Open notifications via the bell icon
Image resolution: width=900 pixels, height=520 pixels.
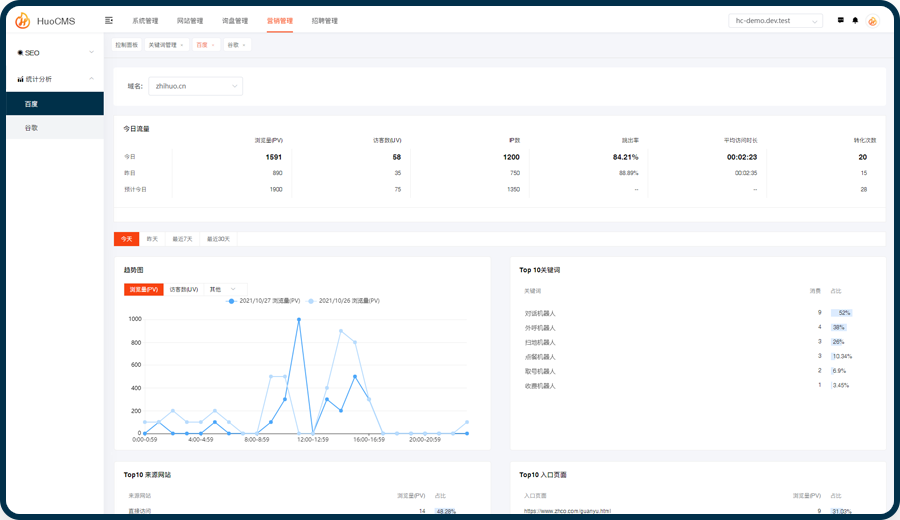855,20
